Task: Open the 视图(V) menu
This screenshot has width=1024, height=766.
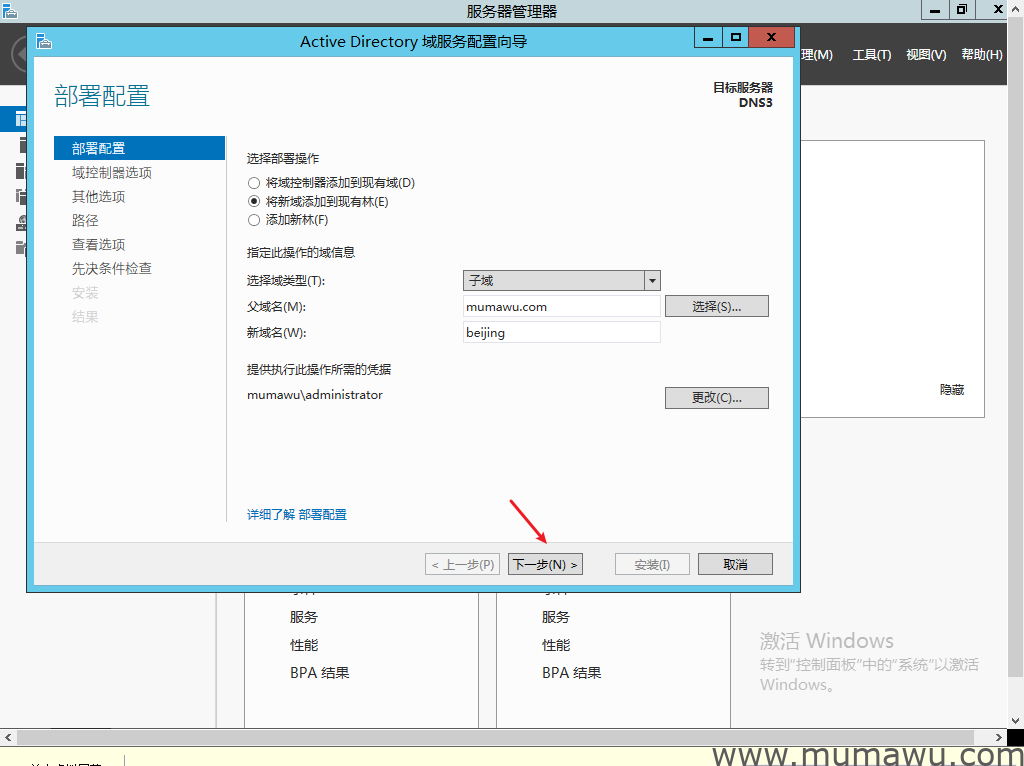Action: [925, 55]
